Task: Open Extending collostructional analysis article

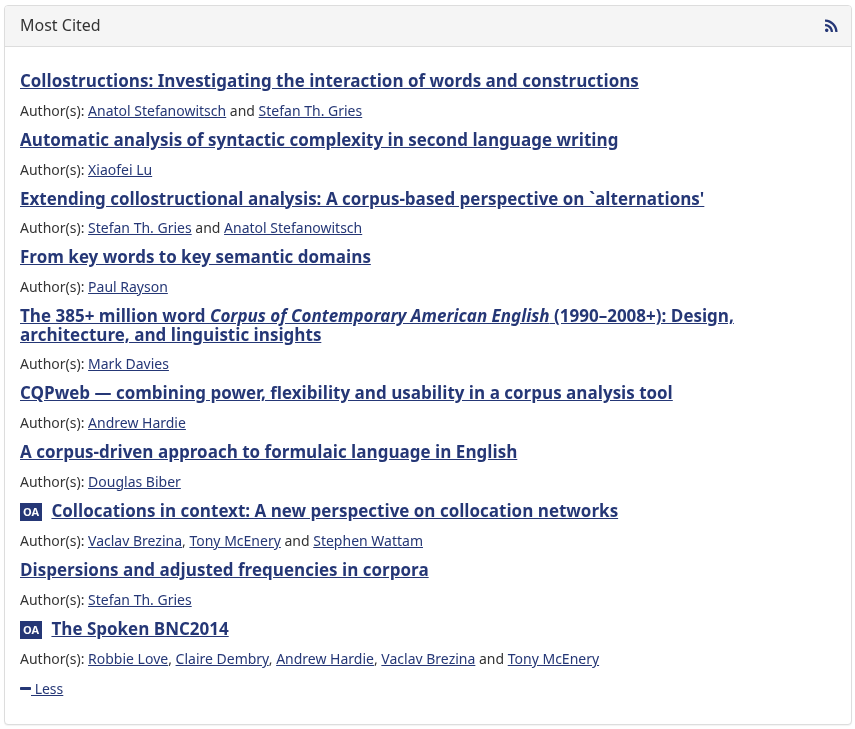Action: point(362,199)
